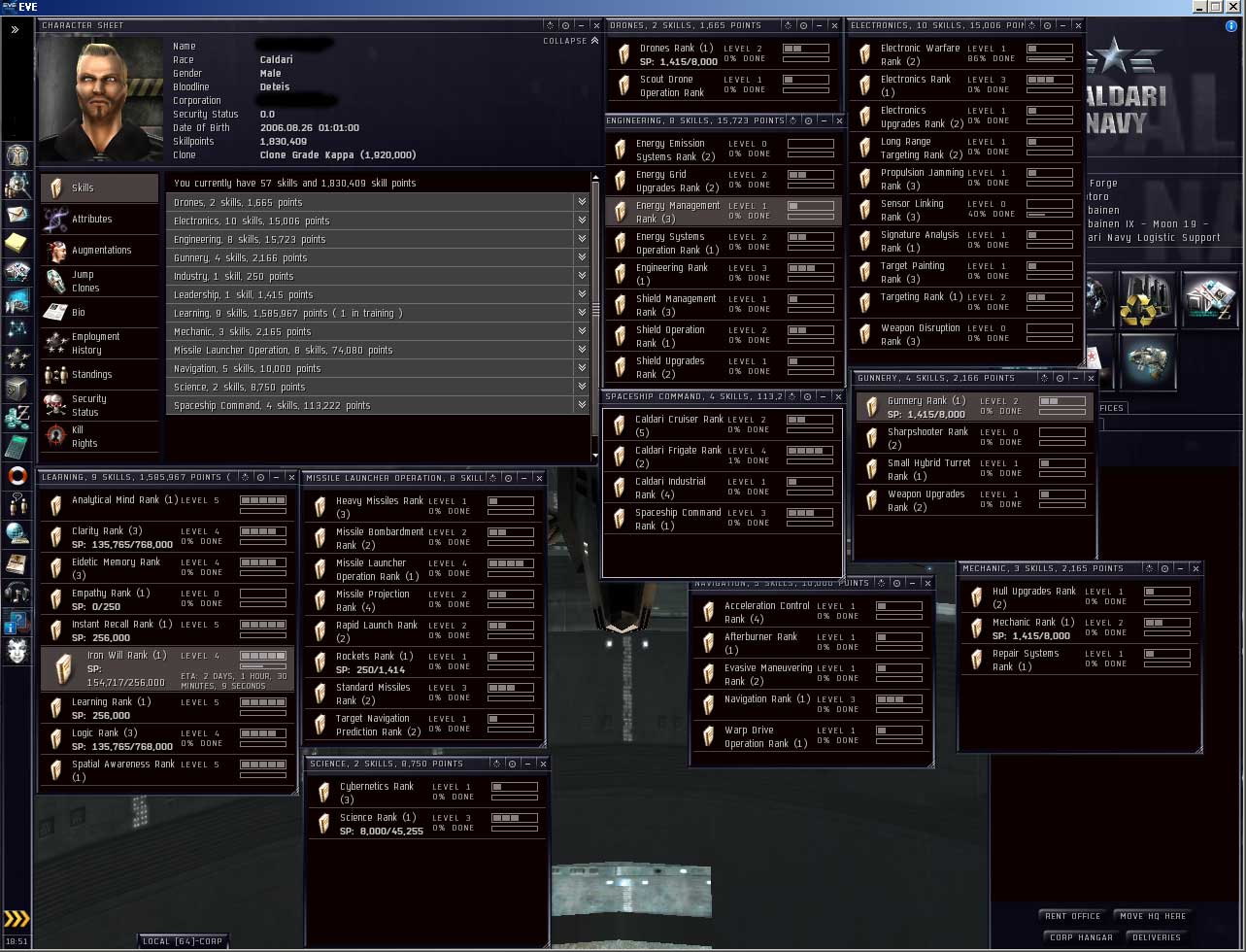This screenshot has height=952, width=1246.
Task: Click the Deliveries button
Action: (x=1157, y=937)
